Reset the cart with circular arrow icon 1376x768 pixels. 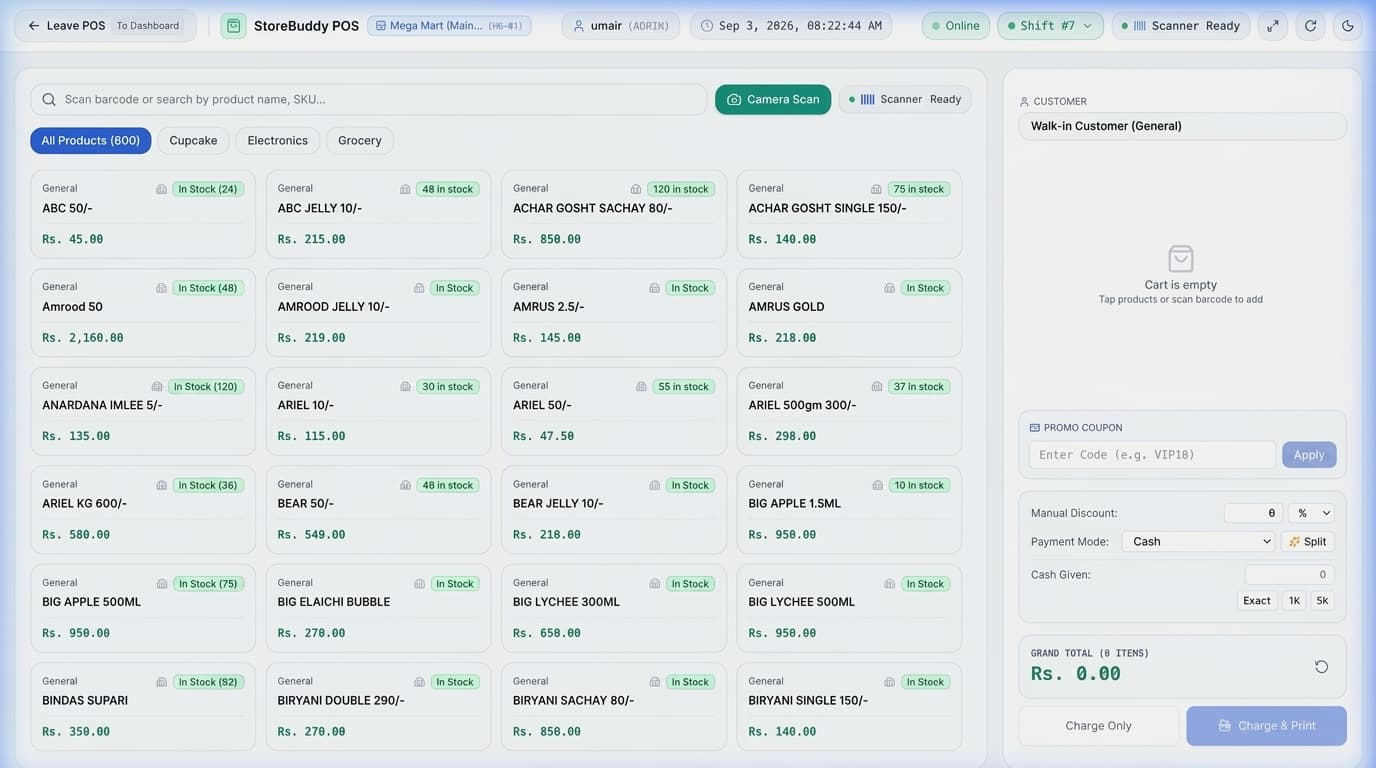1321,667
